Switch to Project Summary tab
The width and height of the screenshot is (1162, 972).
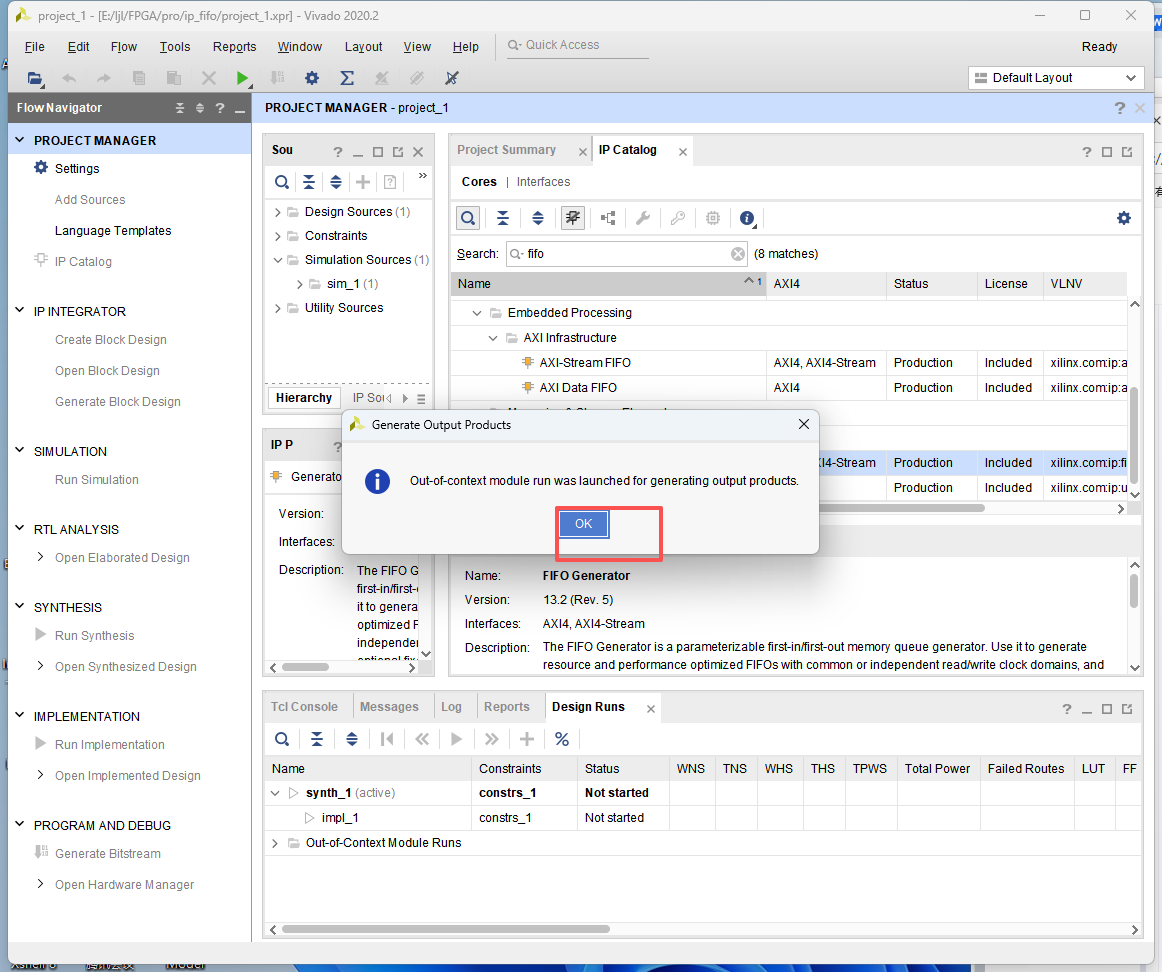tap(506, 150)
